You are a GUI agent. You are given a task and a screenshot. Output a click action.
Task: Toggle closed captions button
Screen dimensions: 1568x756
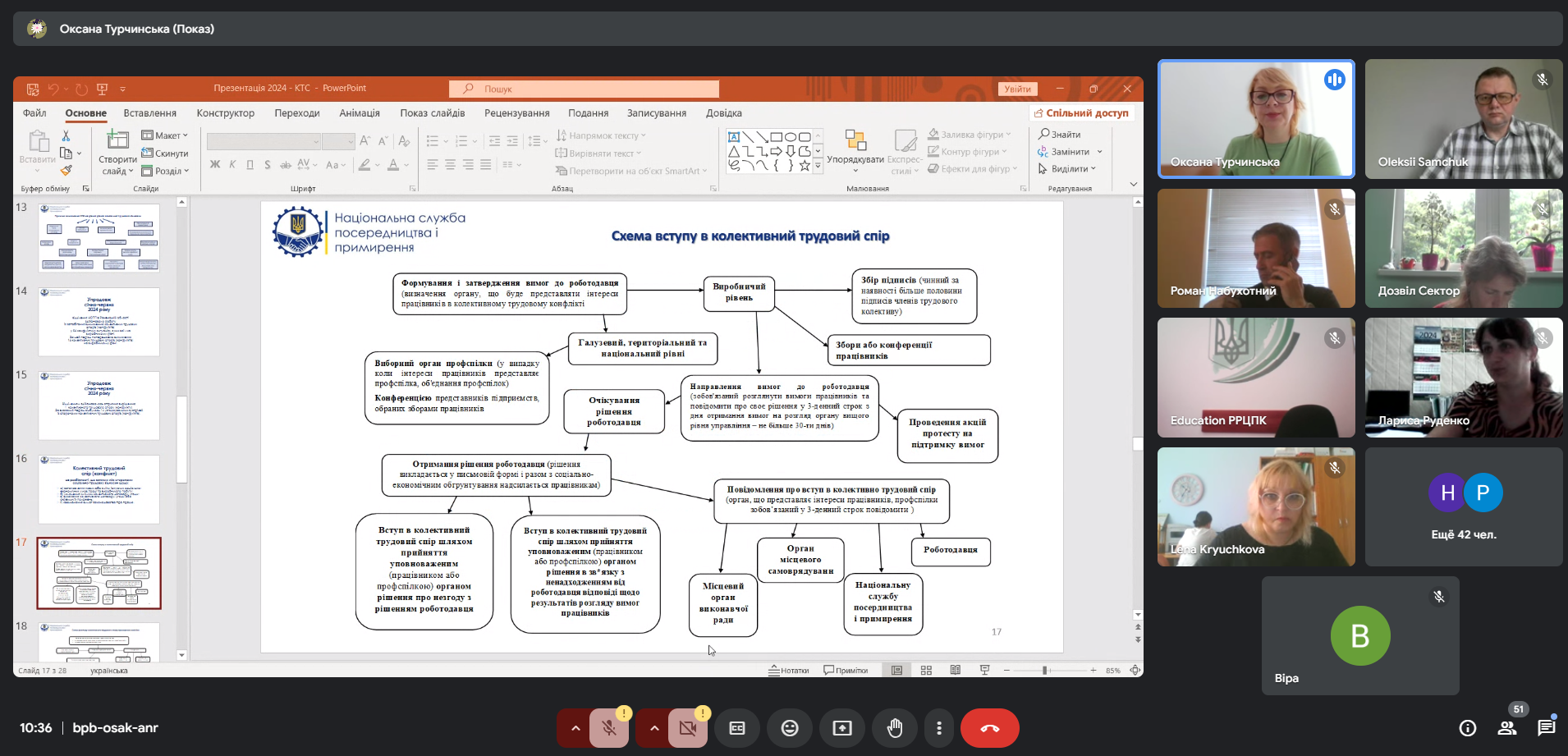737,728
